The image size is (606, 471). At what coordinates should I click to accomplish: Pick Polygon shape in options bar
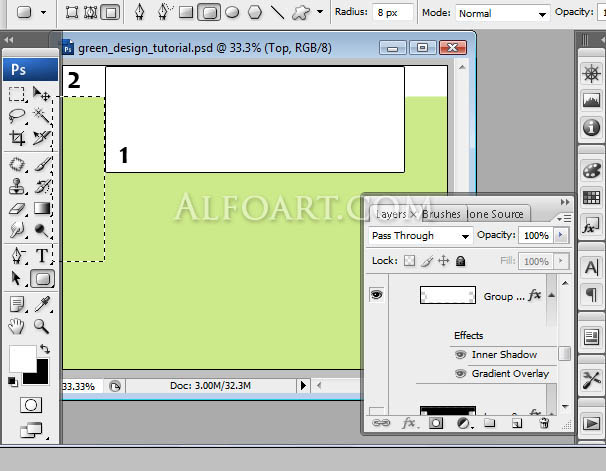[254, 12]
